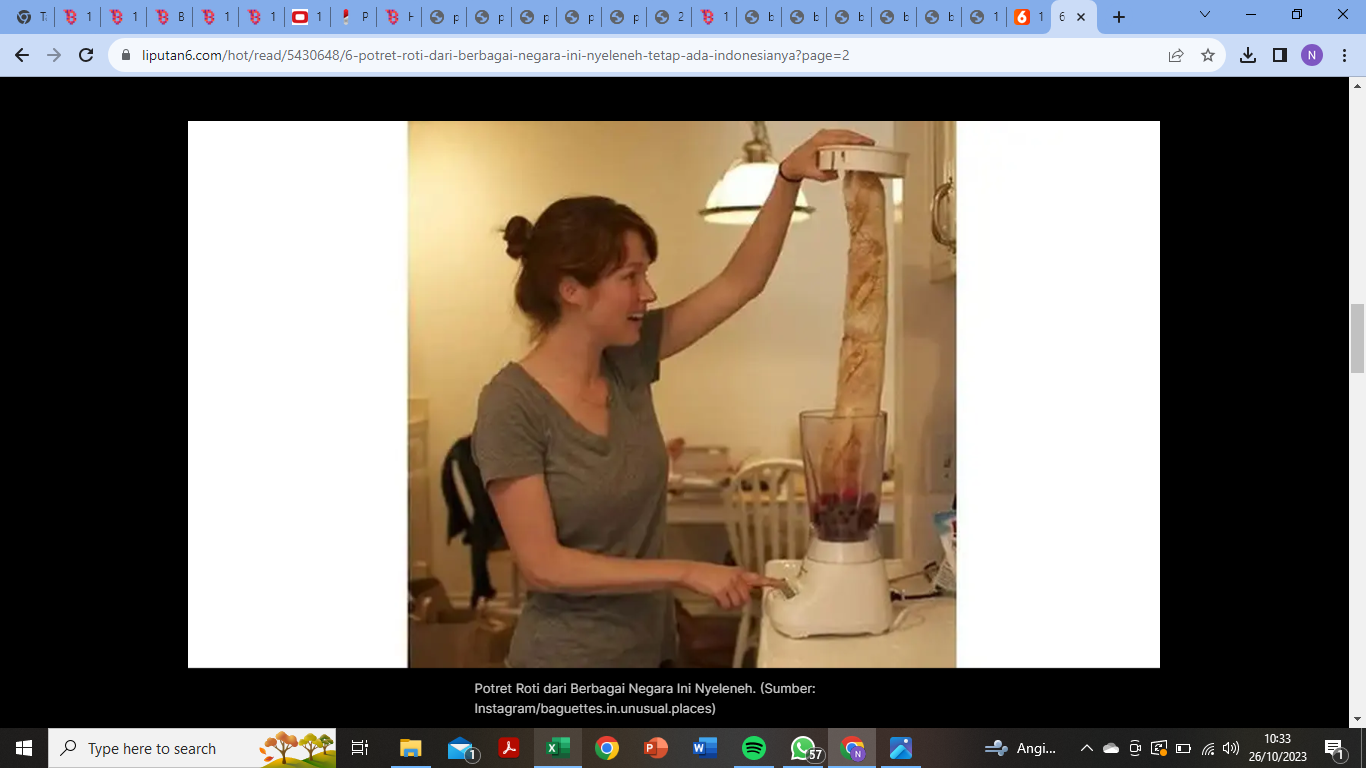
Task: Open WhatsApp from the taskbar
Action: pos(803,748)
